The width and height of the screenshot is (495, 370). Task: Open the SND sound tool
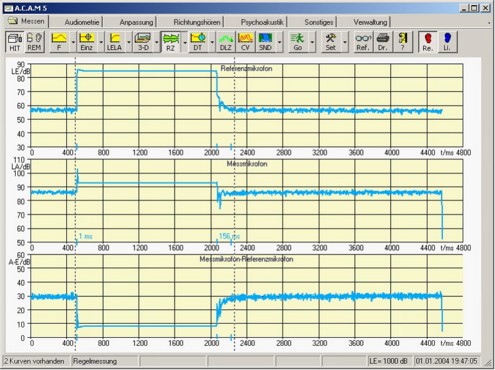pyautogui.click(x=265, y=42)
